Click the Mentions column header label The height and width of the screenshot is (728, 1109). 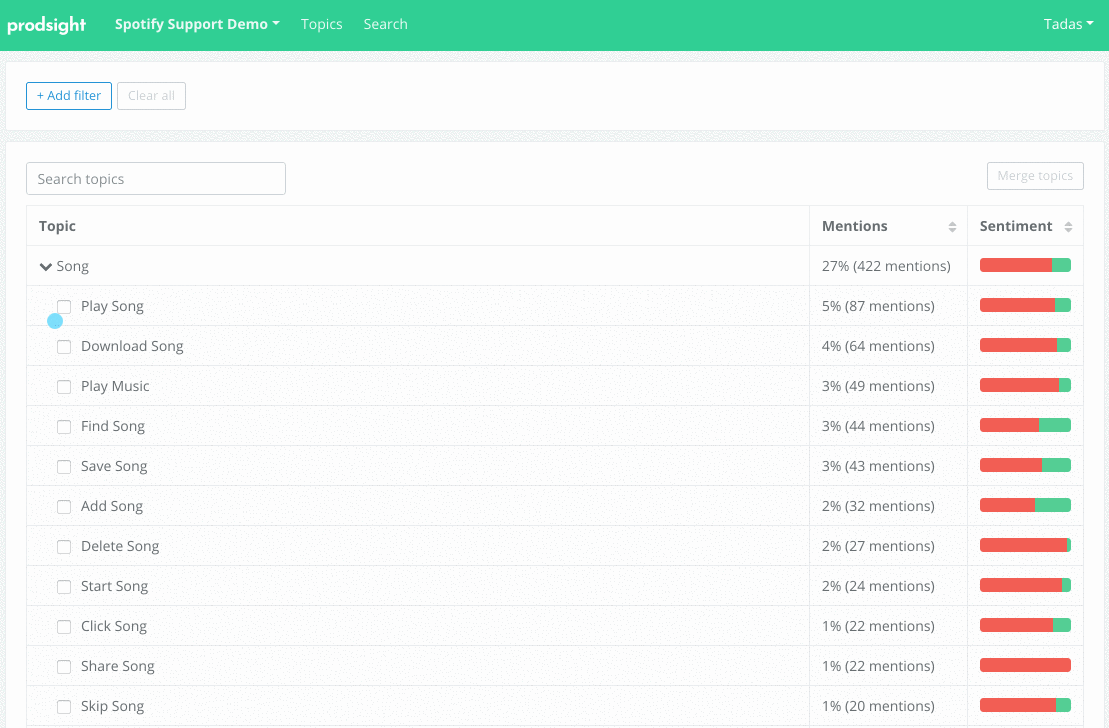[854, 226]
